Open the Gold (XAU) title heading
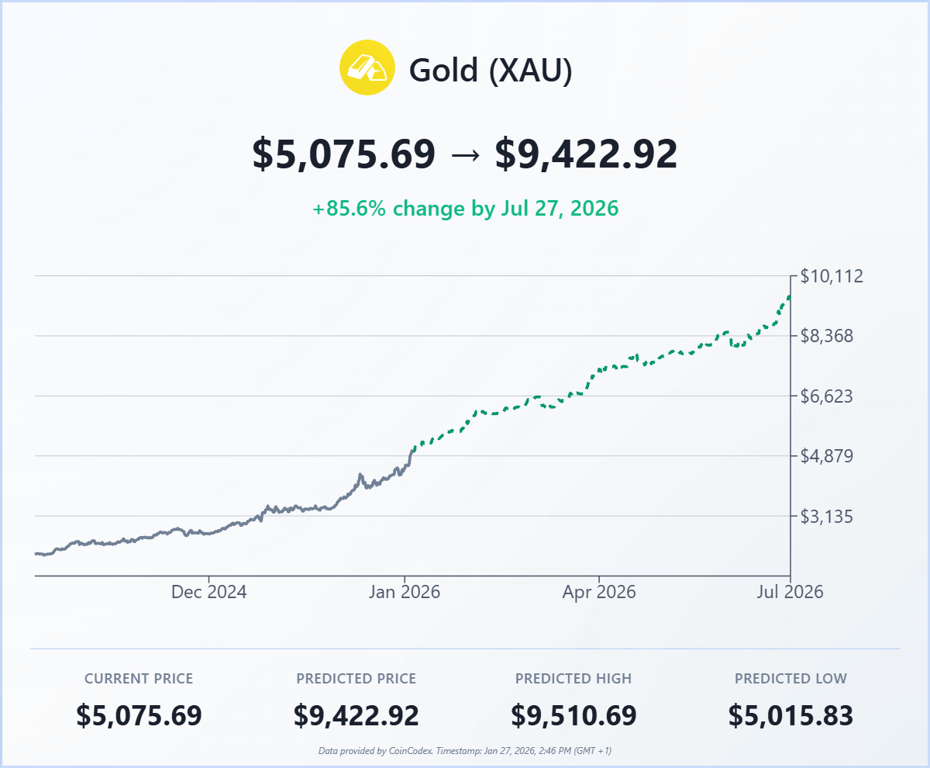This screenshot has height=768, width=930. (489, 70)
